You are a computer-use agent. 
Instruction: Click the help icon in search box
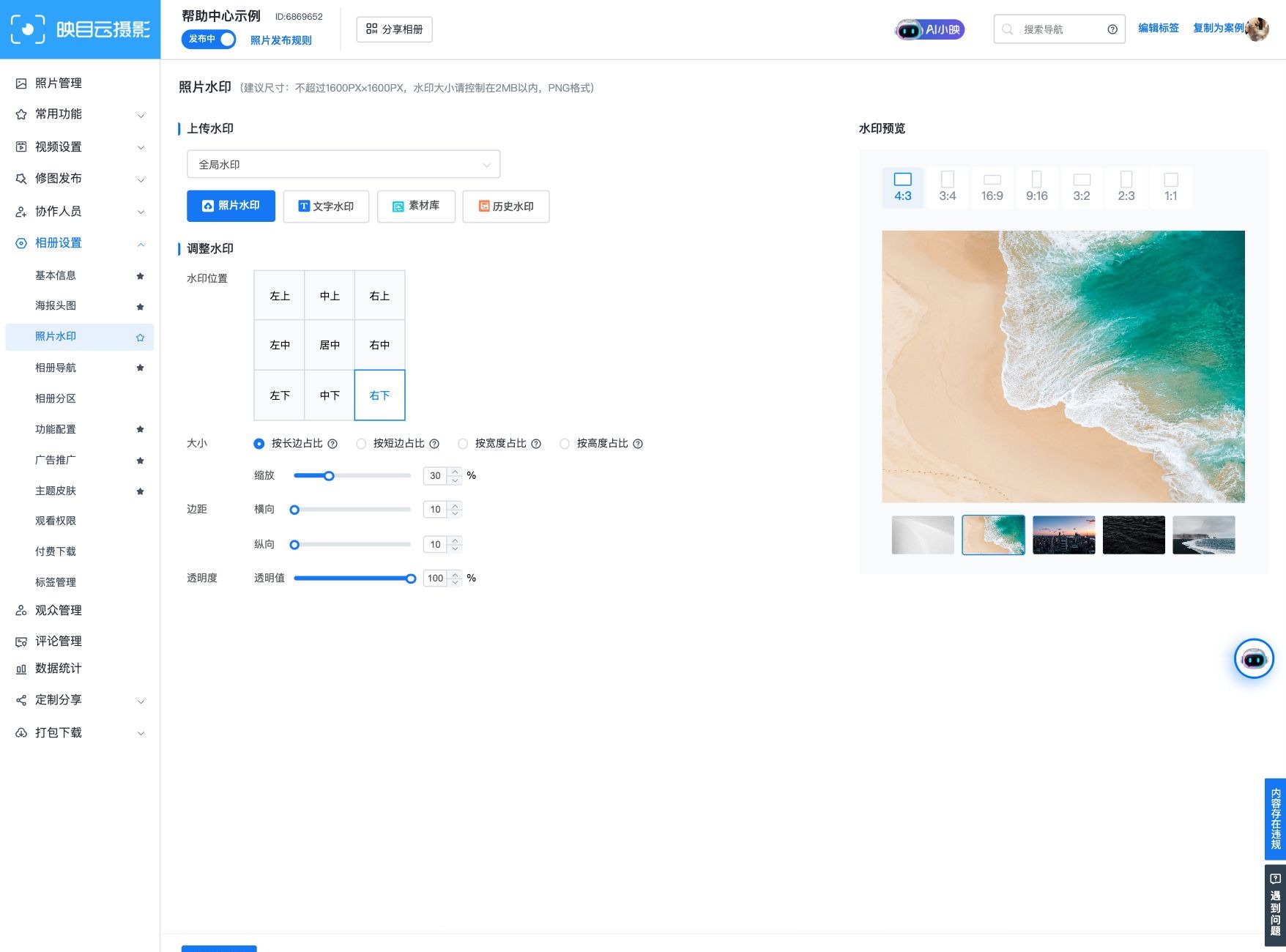pos(1112,29)
